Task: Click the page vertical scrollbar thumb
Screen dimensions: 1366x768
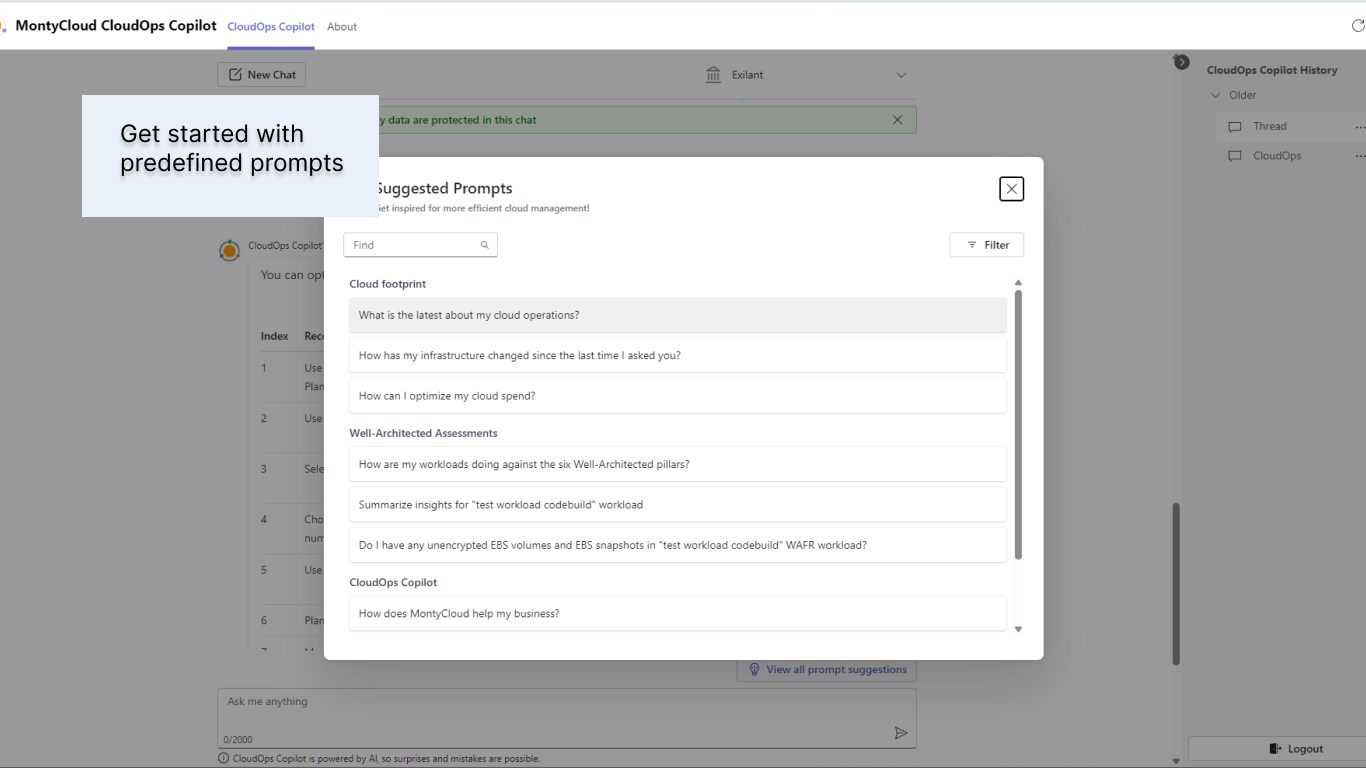Action: tap(1176, 584)
